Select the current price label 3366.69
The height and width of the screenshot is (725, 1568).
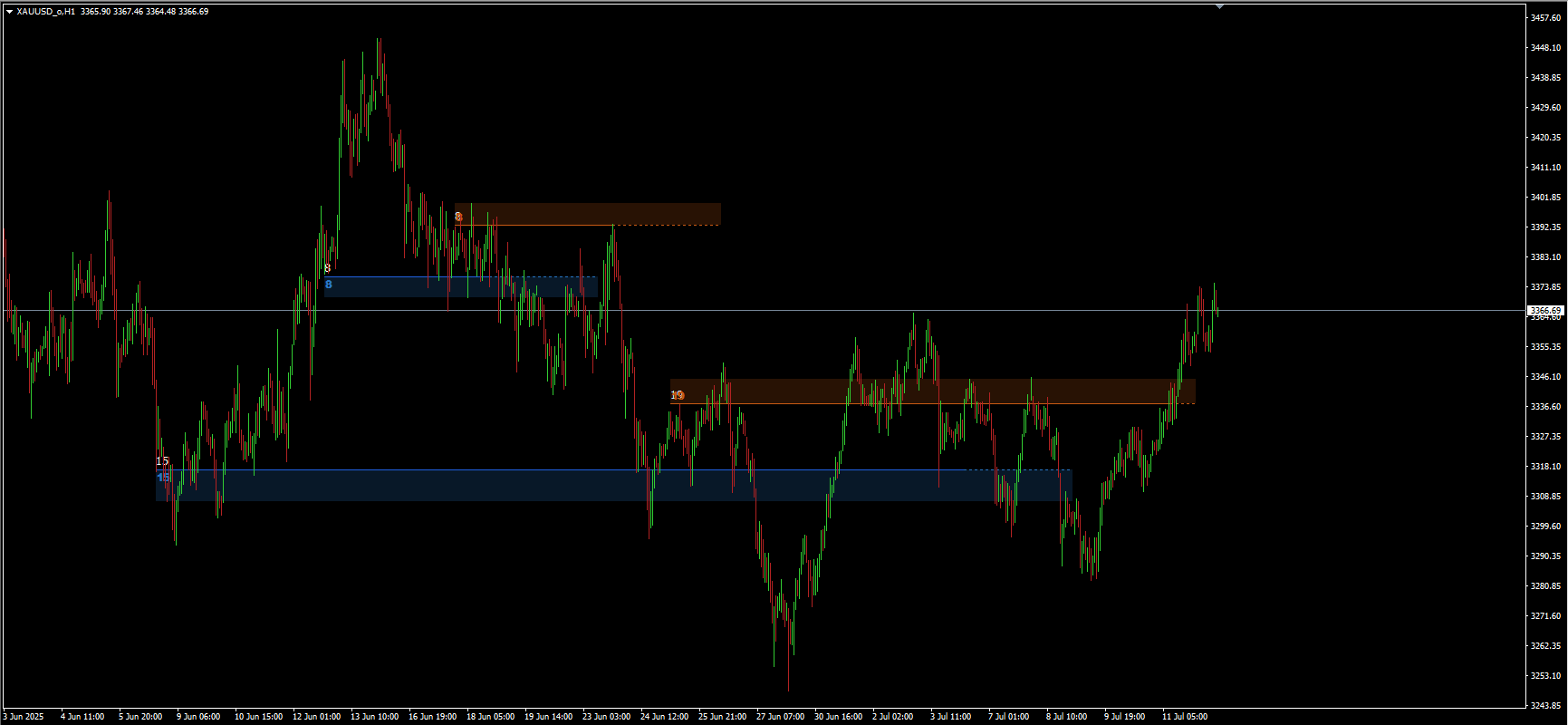tap(1545, 311)
